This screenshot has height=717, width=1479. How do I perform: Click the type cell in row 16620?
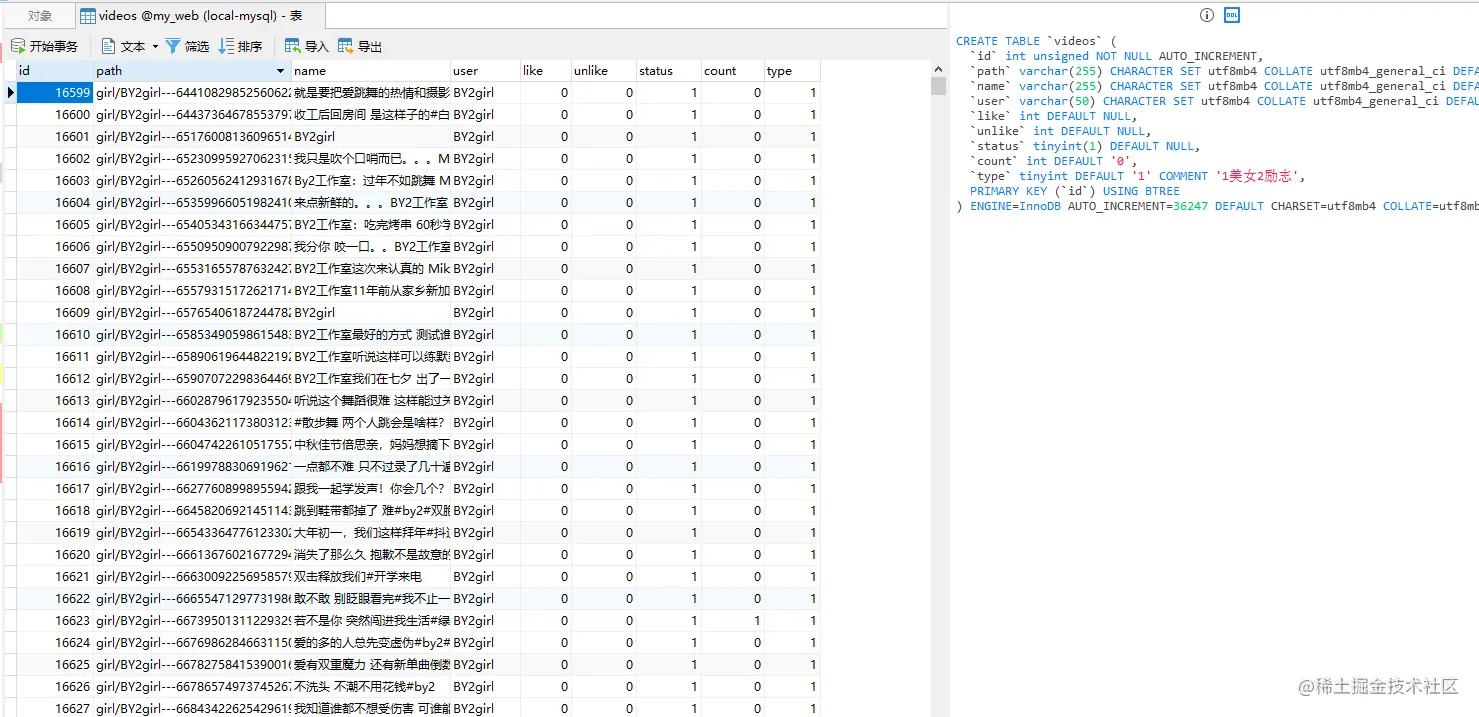pos(792,555)
